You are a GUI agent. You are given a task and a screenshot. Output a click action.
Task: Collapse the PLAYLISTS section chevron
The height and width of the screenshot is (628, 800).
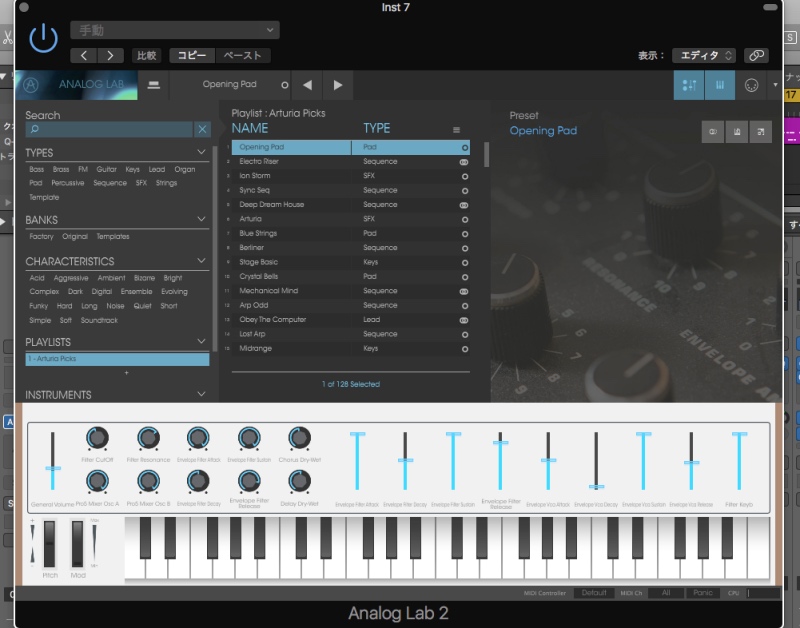[202, 341]
